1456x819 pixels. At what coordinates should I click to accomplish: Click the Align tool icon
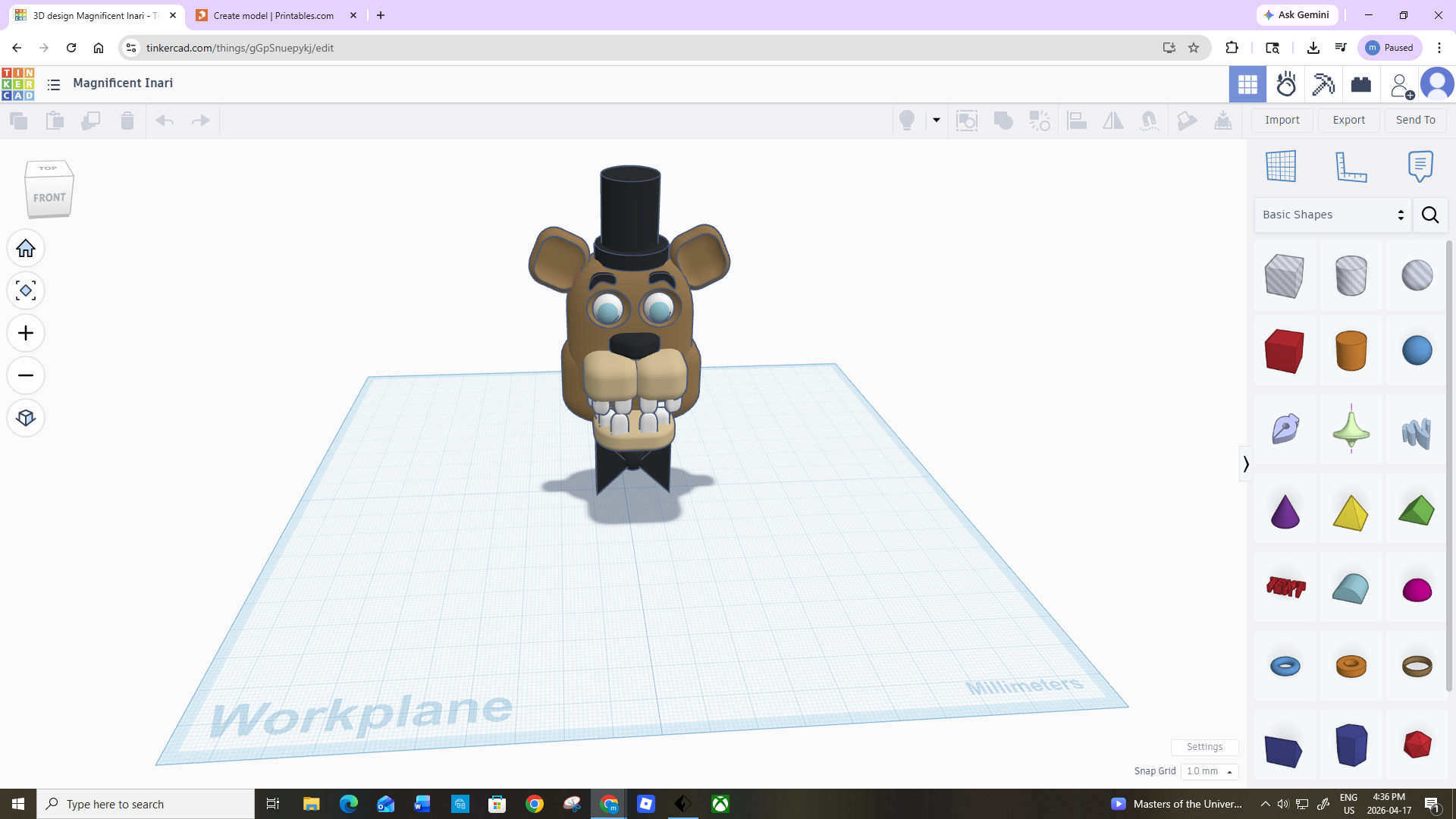click(1077, 121)
